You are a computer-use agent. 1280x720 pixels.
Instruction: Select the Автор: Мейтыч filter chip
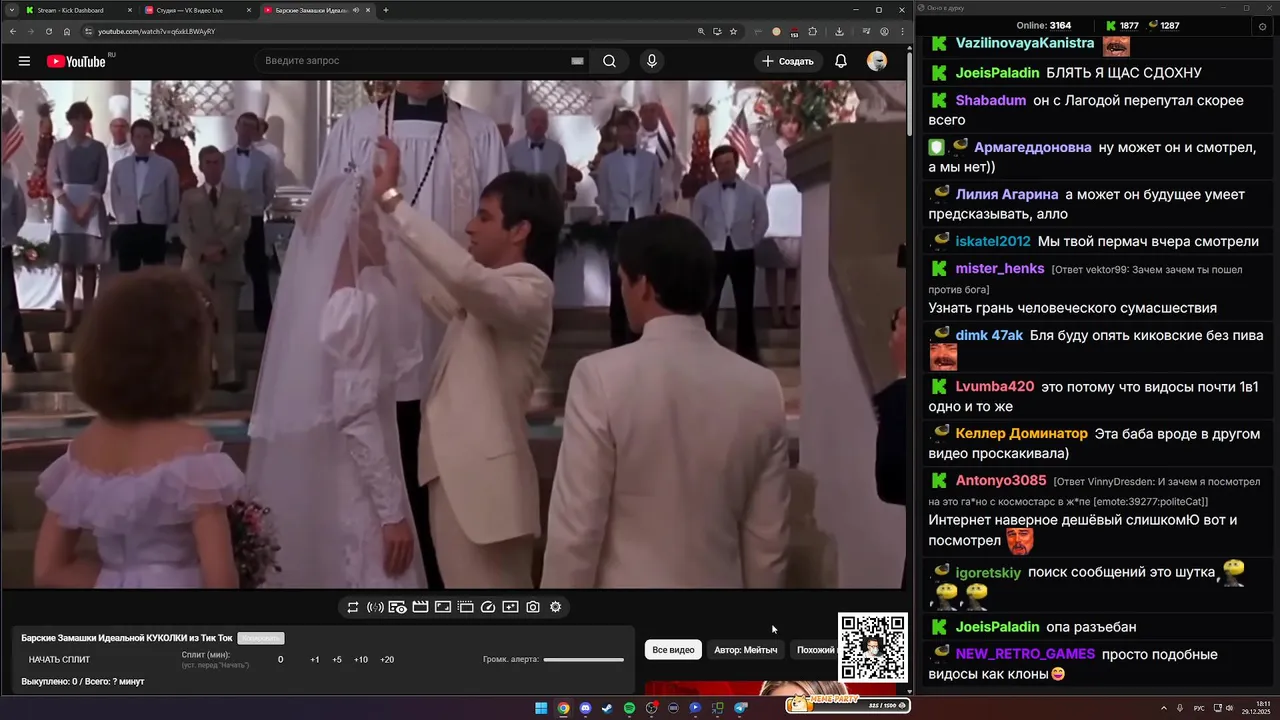pos(745,650)
